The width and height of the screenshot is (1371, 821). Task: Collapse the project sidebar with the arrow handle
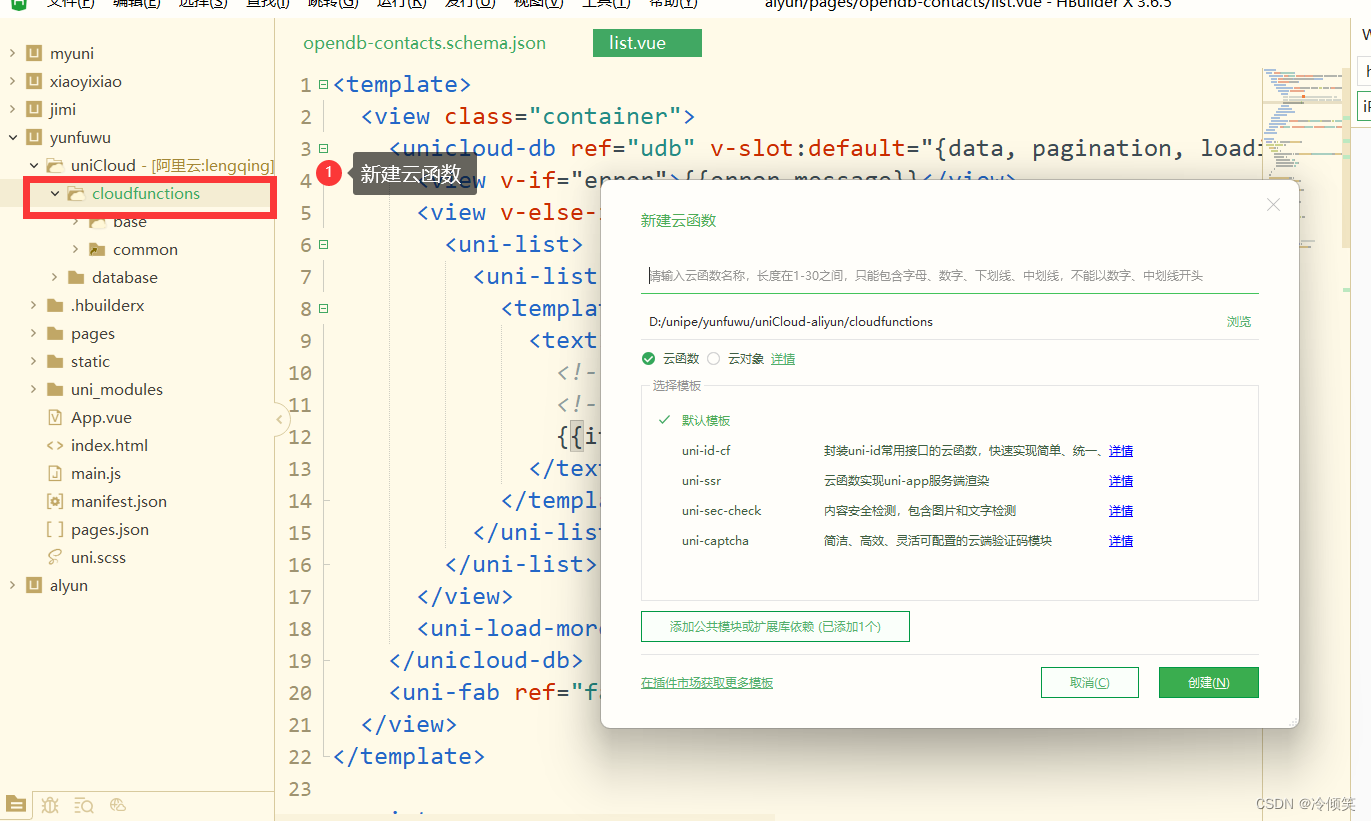(280, 419)
